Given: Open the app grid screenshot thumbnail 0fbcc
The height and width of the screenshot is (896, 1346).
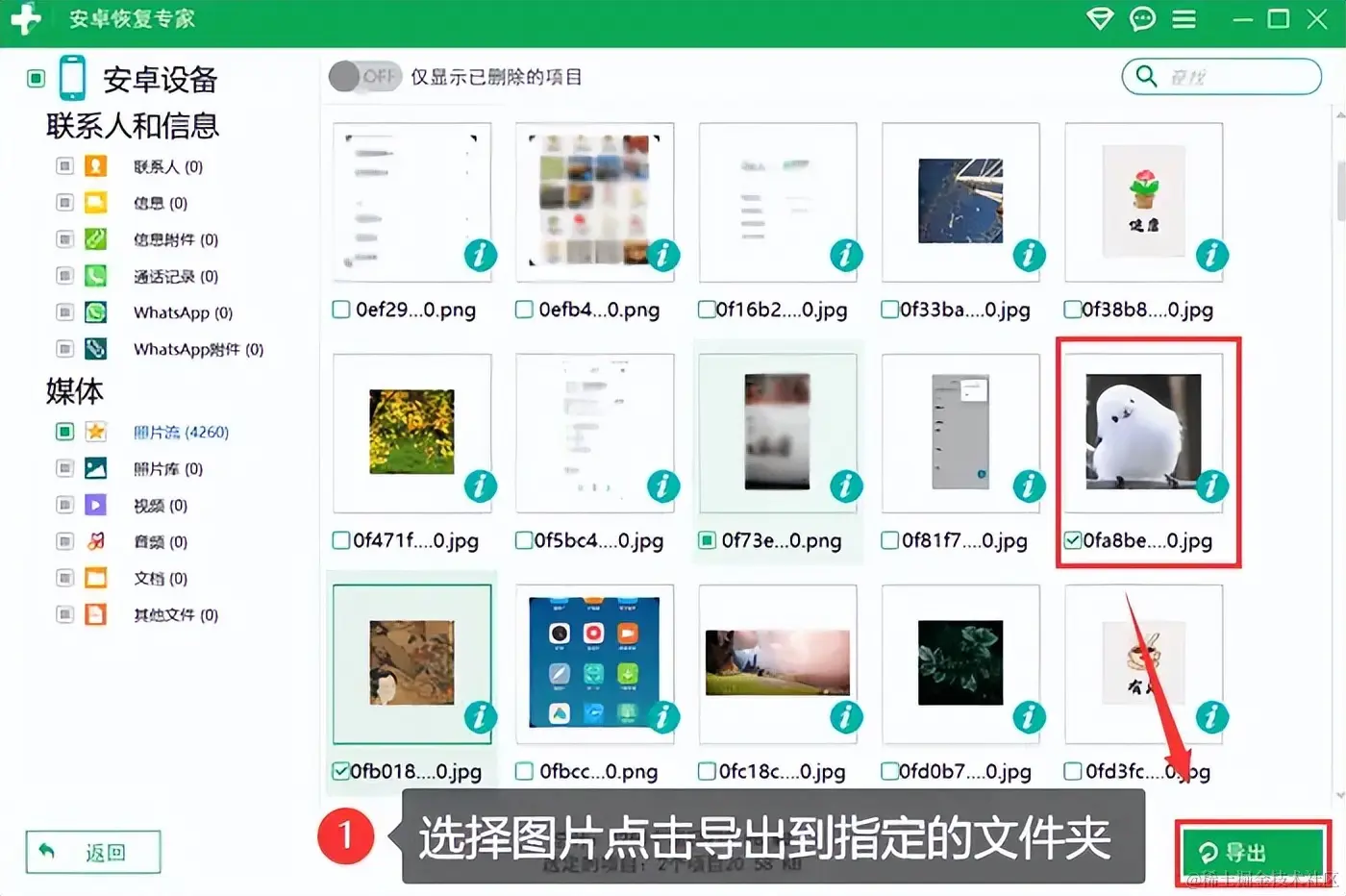Looking at the screenshot, I should click(x=594, y=662).
